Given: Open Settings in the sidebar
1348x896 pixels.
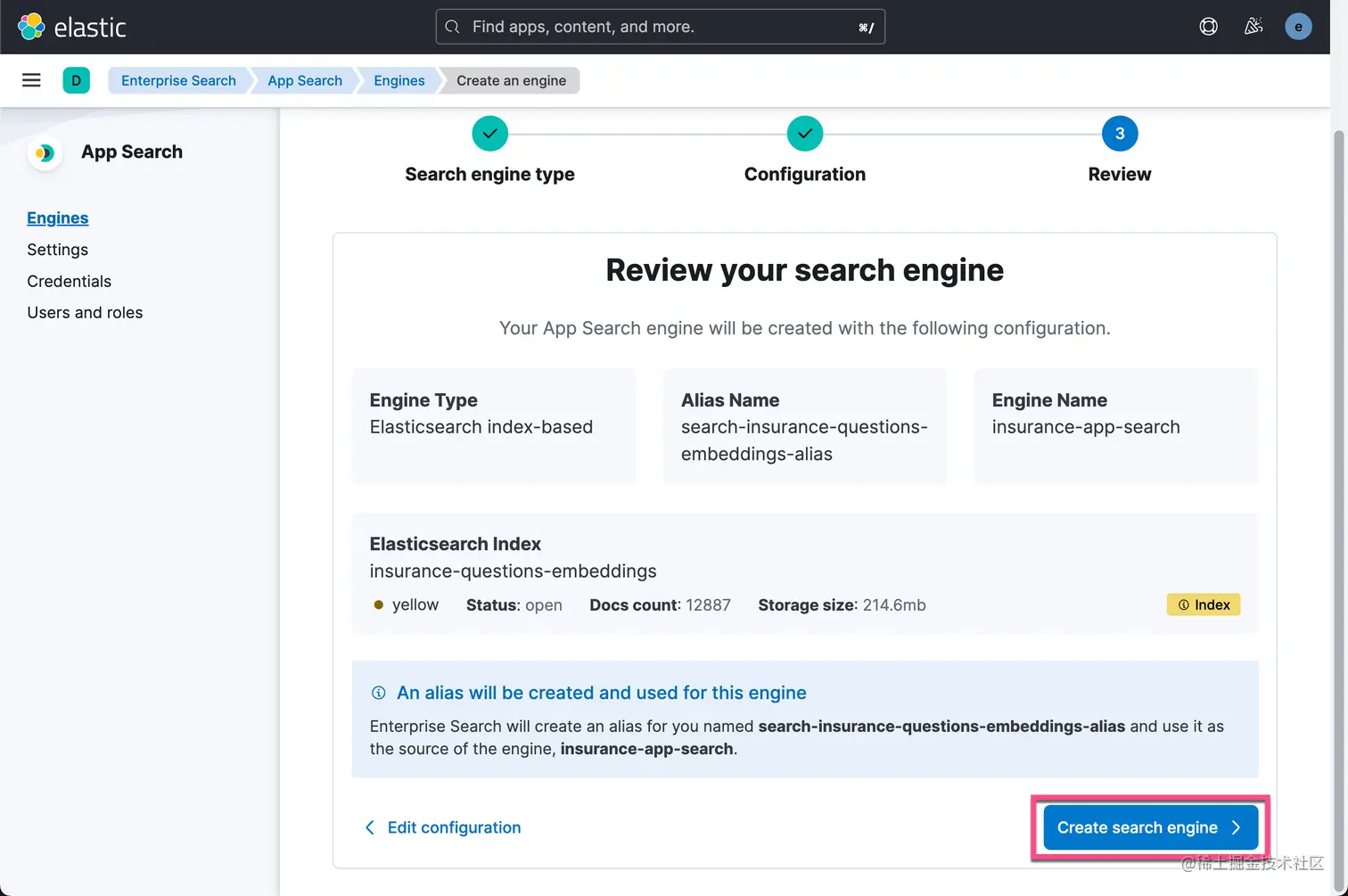Looking at the screenshot, I should tap(58, 250).
